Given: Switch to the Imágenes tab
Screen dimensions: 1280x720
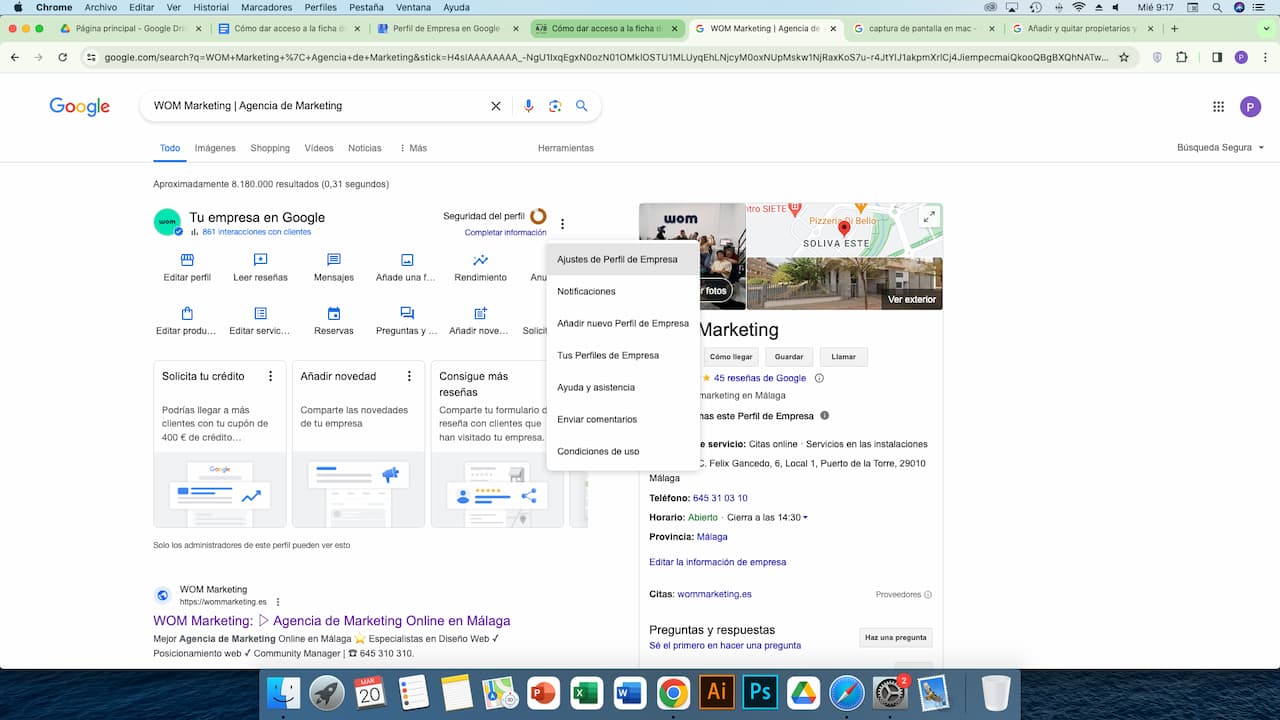Looking at the screenshot, I should pos(215,148).
